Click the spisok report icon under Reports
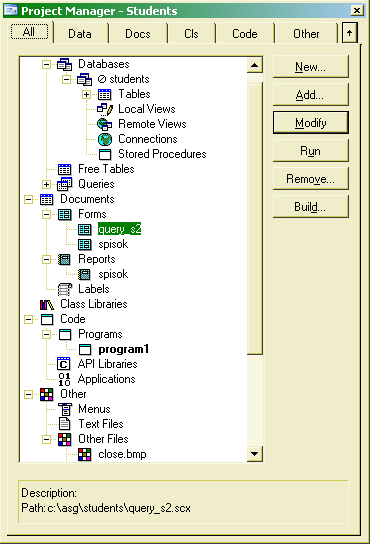 (84, 274)
